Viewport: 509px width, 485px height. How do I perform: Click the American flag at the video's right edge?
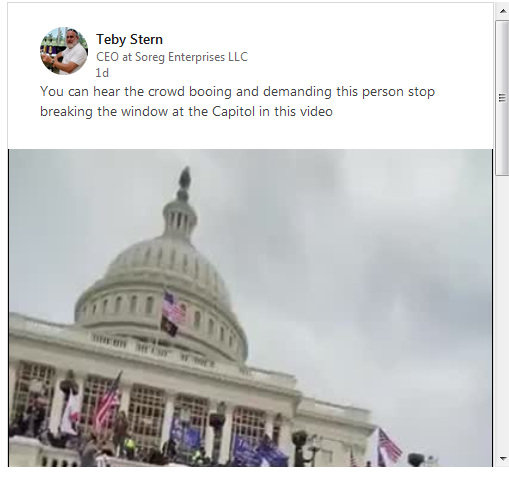[388, 445]
